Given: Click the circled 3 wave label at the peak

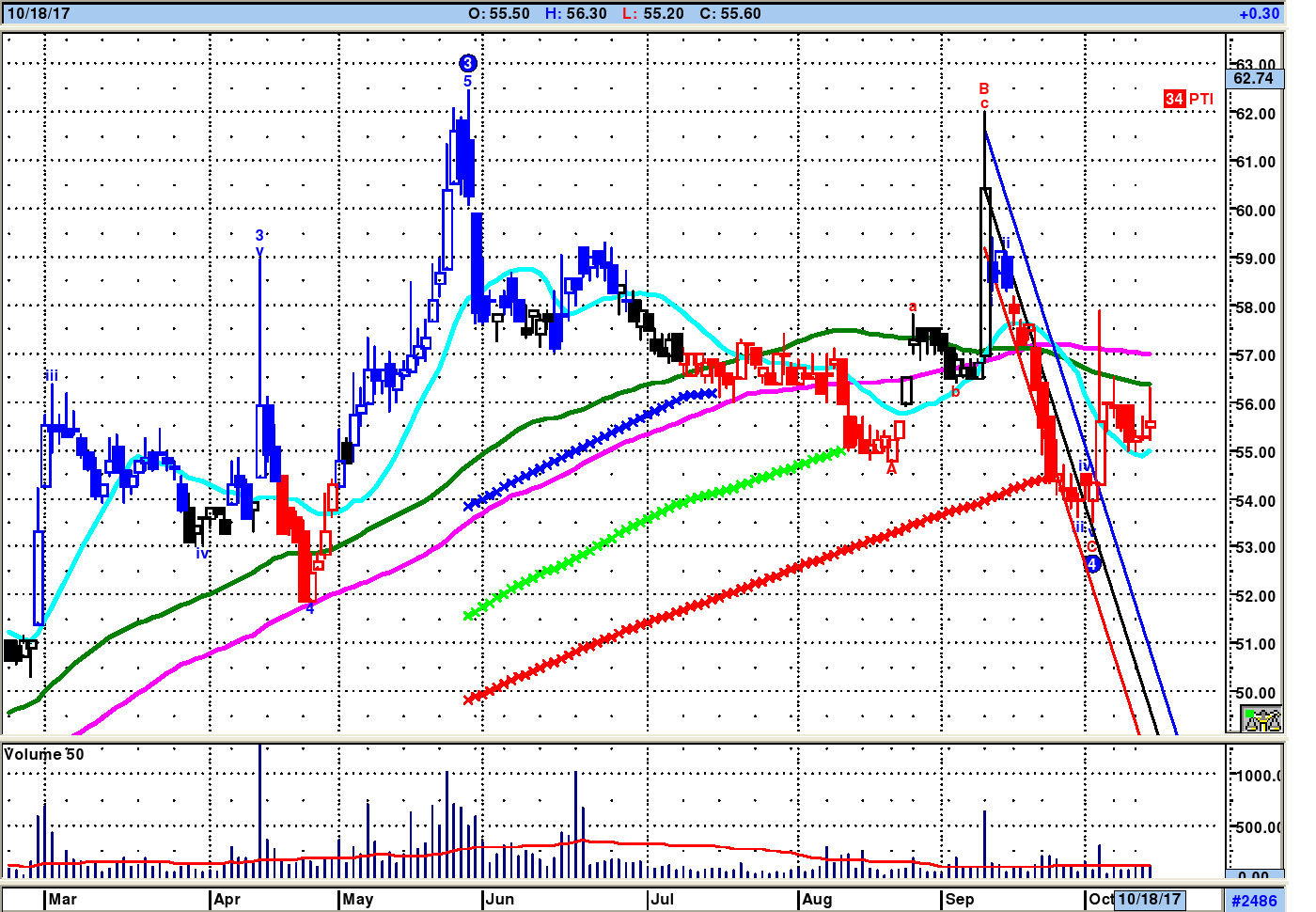Looking at the screenshot, I should pos(468,63).
